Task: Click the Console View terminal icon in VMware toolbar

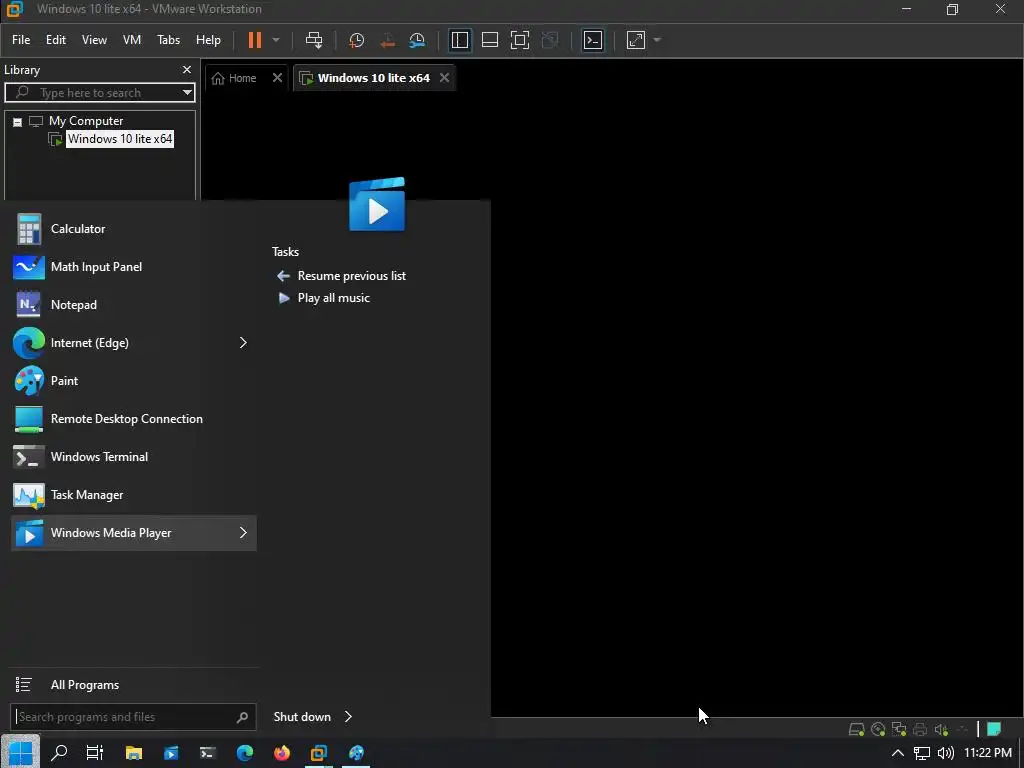Action: [593, 40]
